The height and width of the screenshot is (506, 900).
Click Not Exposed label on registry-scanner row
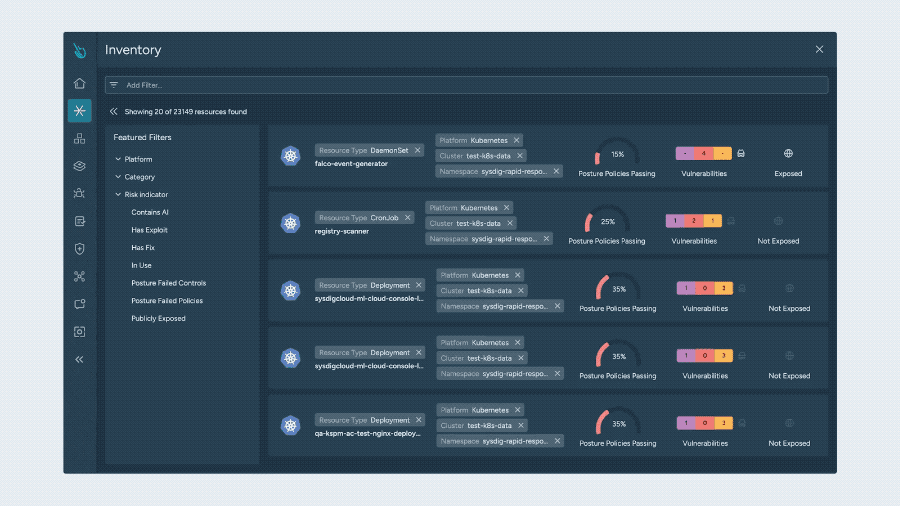778,241
